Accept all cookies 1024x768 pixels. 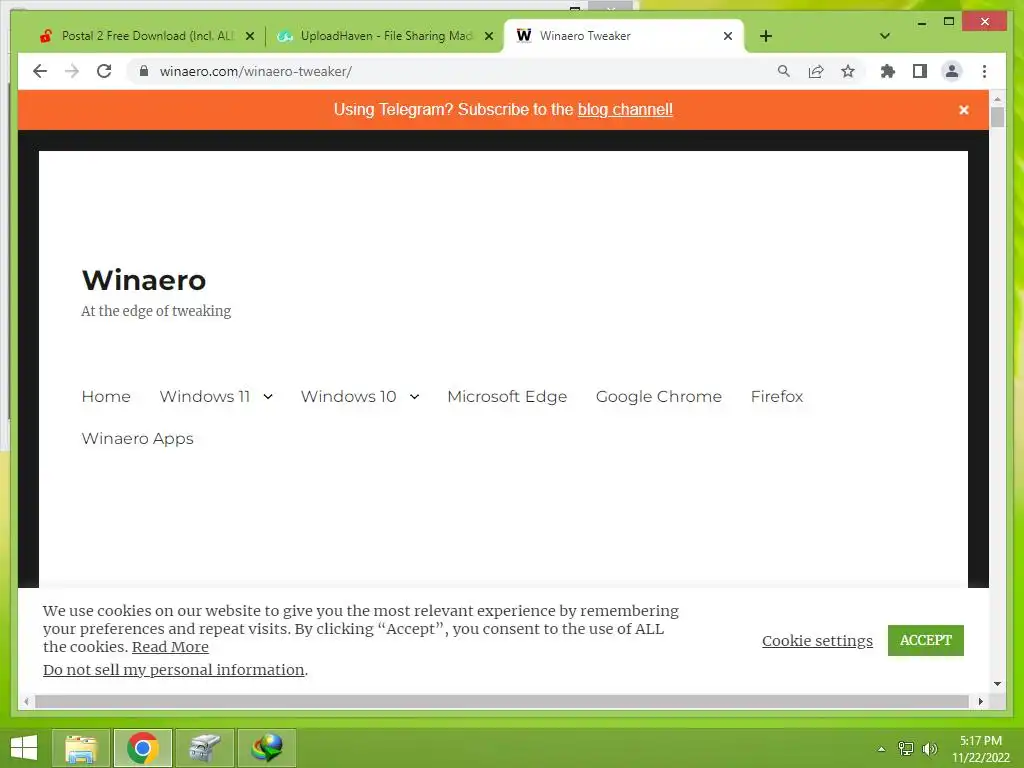[925, 640]
